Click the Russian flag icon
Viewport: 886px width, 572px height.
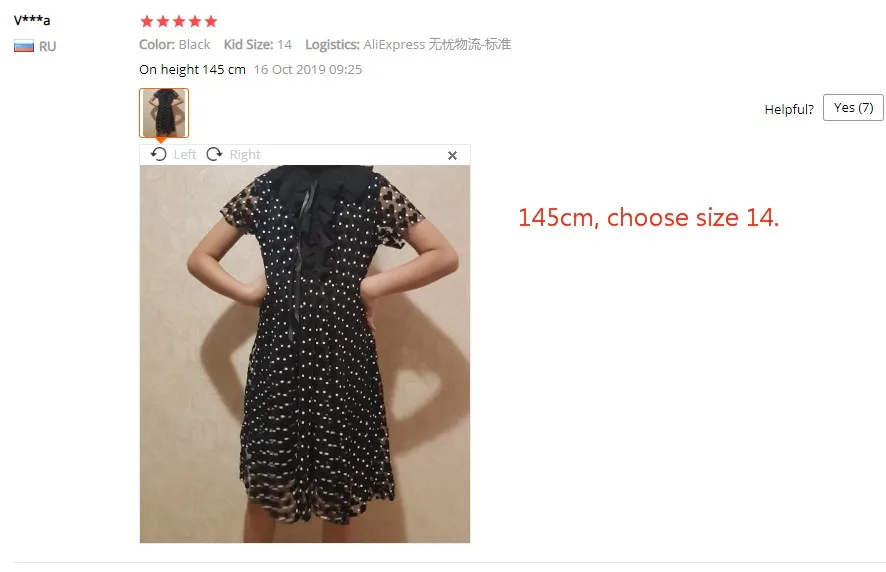click(x=24, y=46)
